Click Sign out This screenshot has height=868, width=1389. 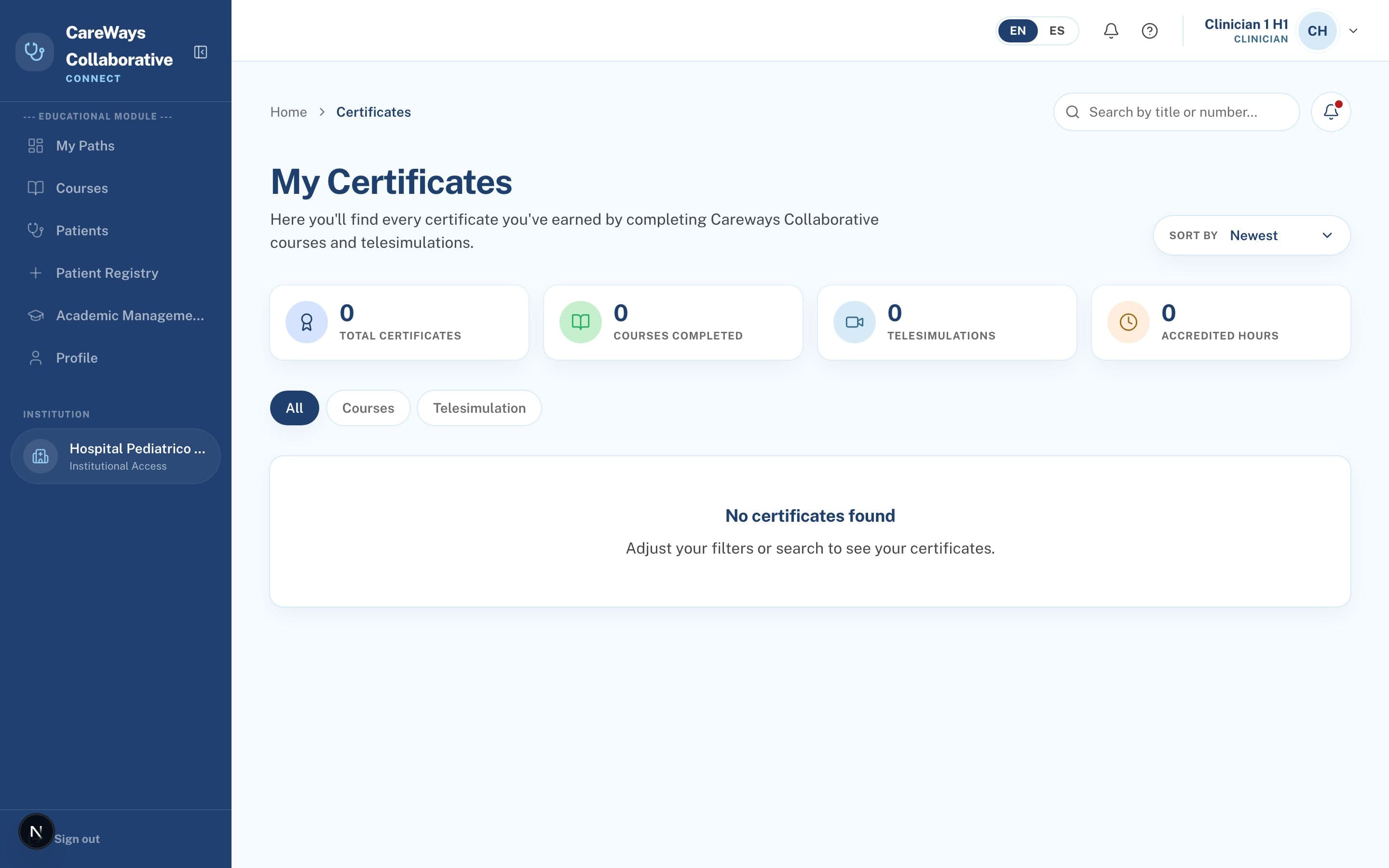[x=77, y=839]
